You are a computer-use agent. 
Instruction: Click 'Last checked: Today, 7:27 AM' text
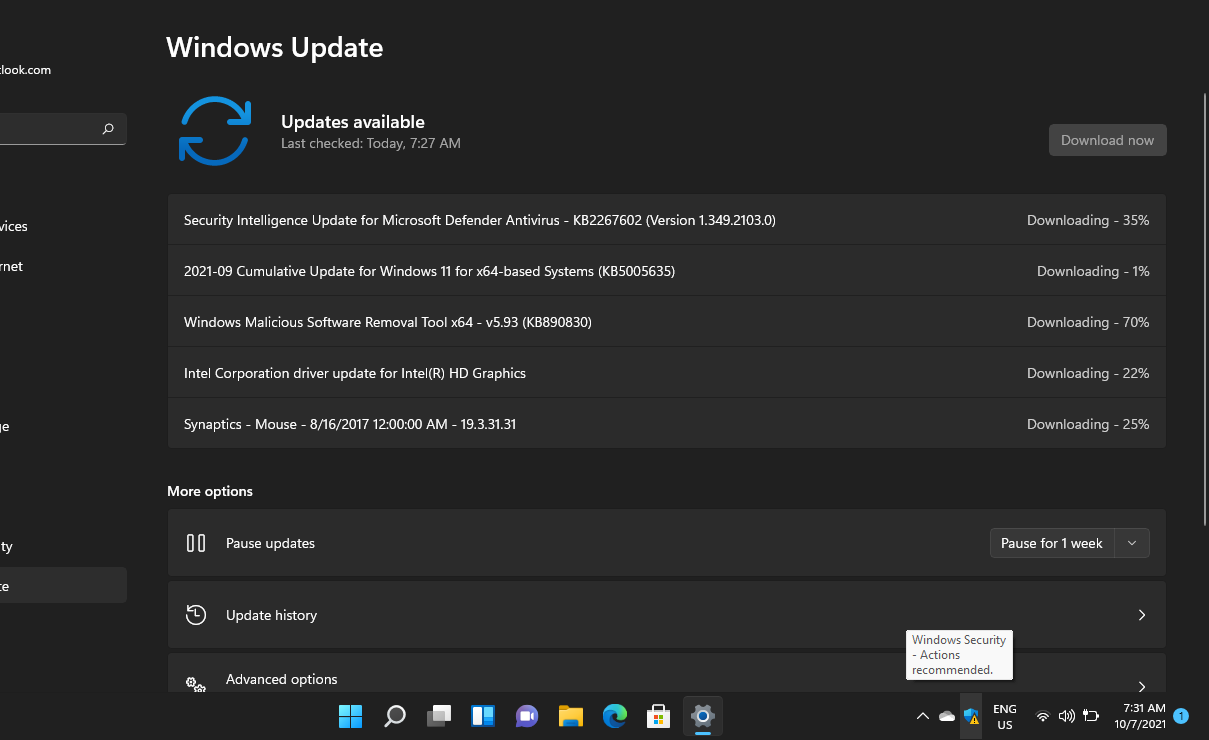pyautogui.click(x=371, y=143)
